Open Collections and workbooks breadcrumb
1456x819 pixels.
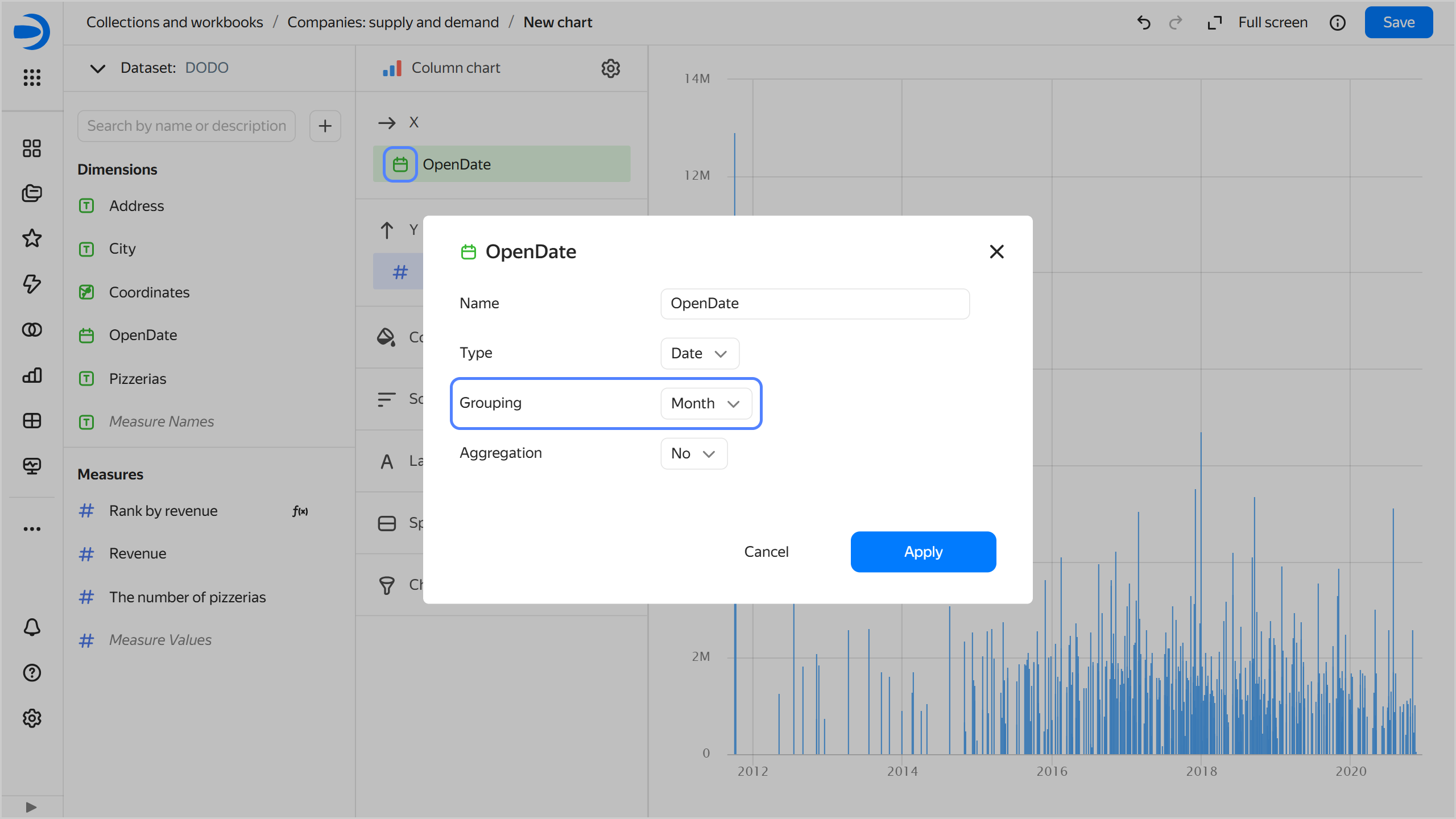pos(175,22)
